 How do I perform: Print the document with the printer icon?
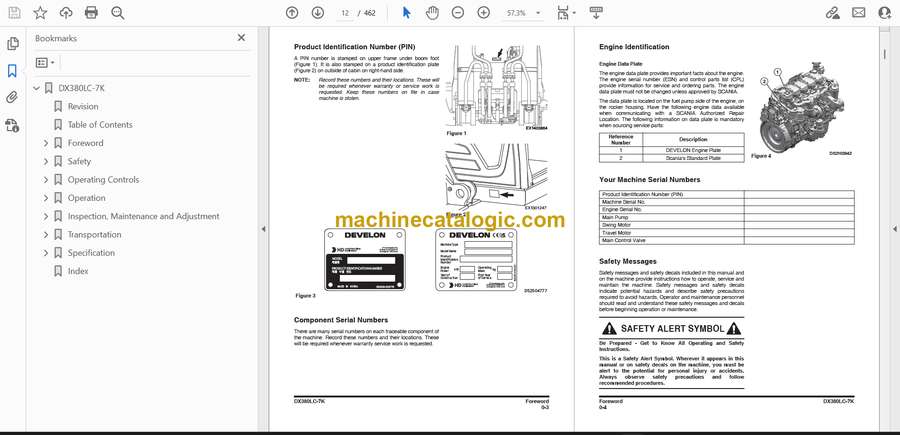(91, 13)
